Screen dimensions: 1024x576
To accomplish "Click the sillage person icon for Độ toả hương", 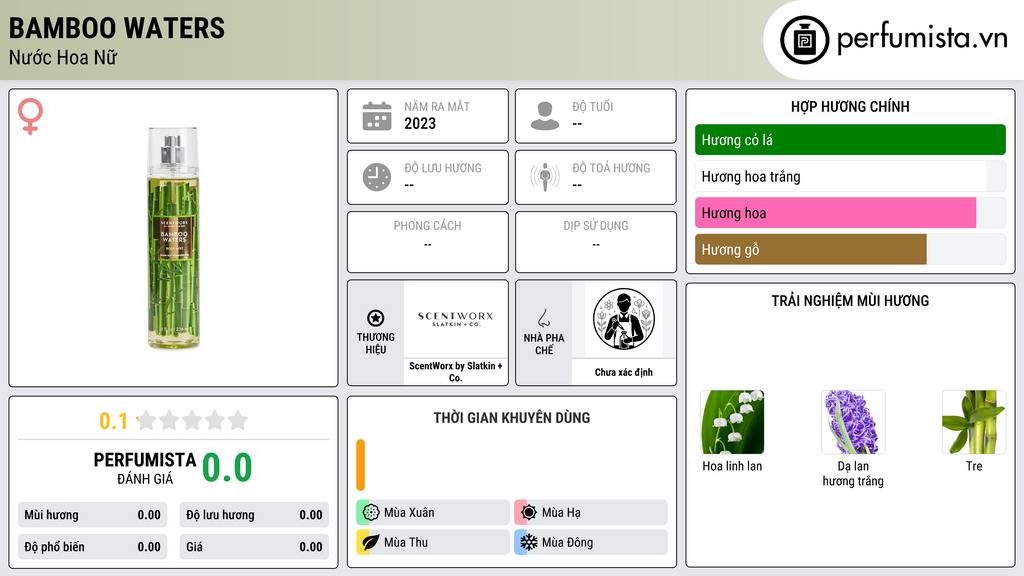I will point(545,177).
